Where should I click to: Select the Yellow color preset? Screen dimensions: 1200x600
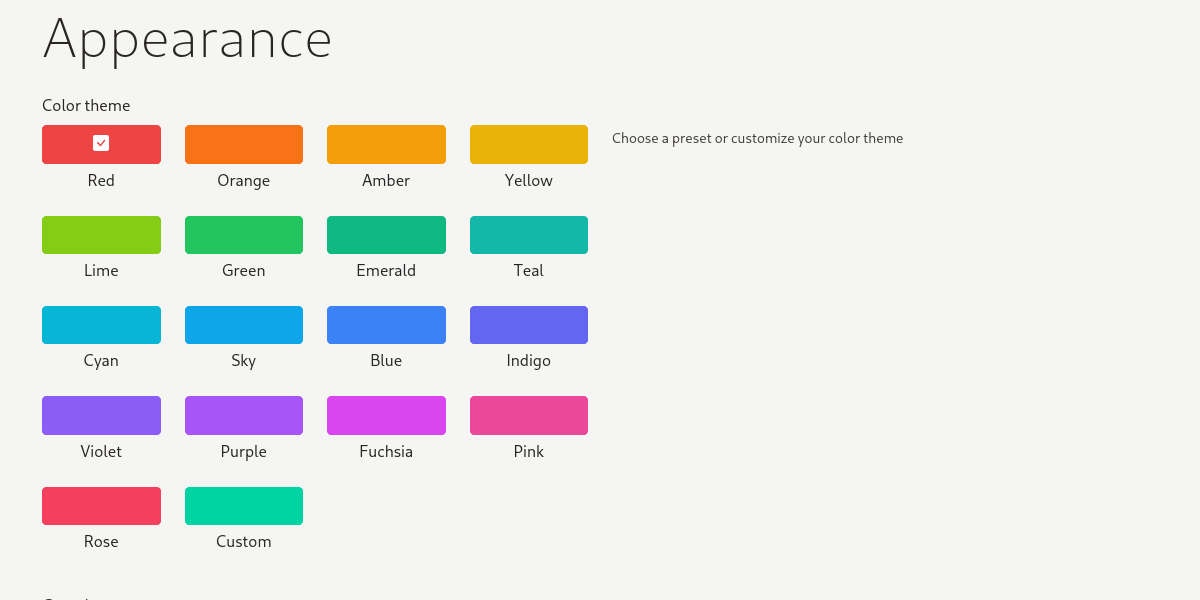(x=529, y=144)
